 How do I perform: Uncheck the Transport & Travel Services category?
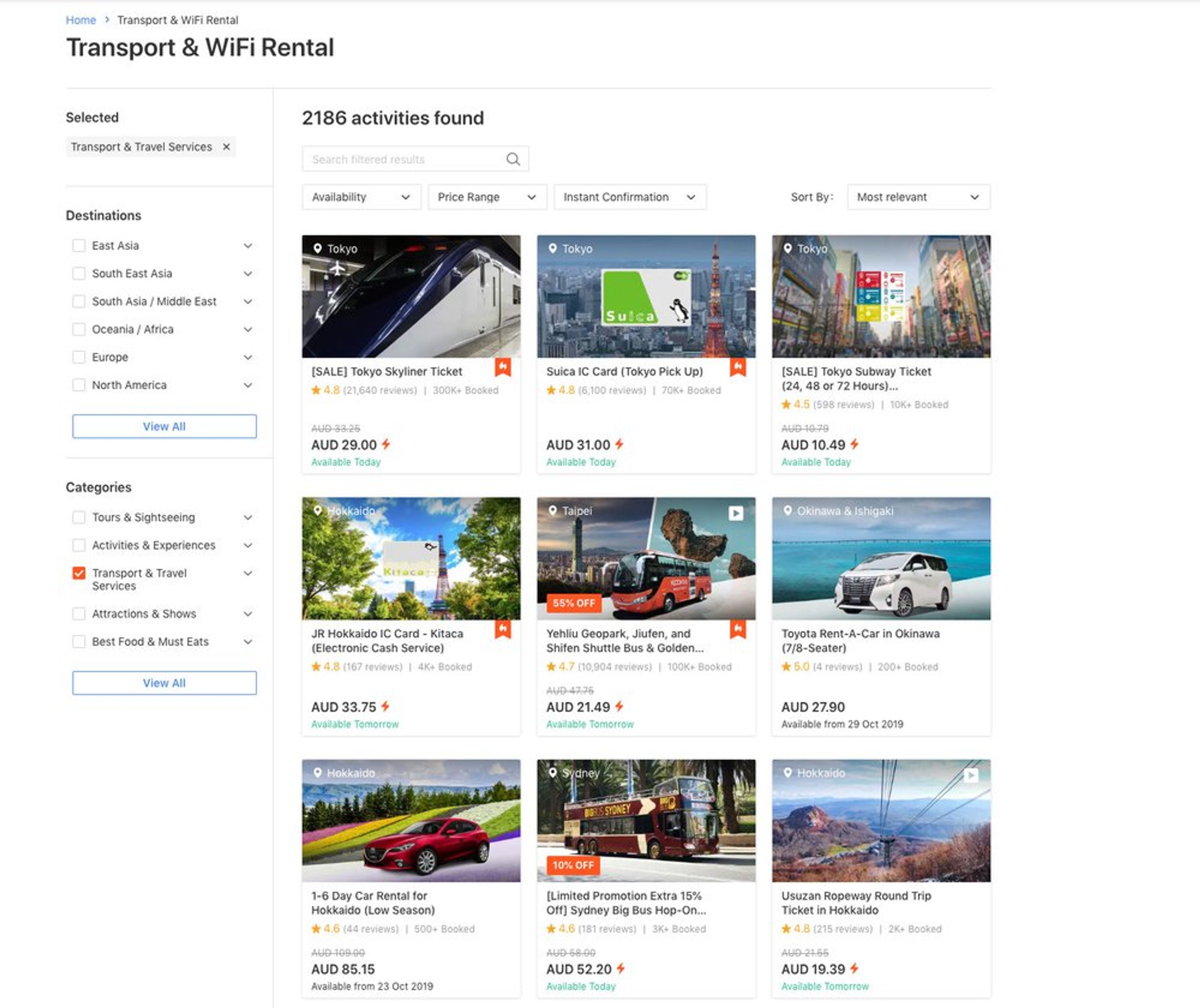79,573
